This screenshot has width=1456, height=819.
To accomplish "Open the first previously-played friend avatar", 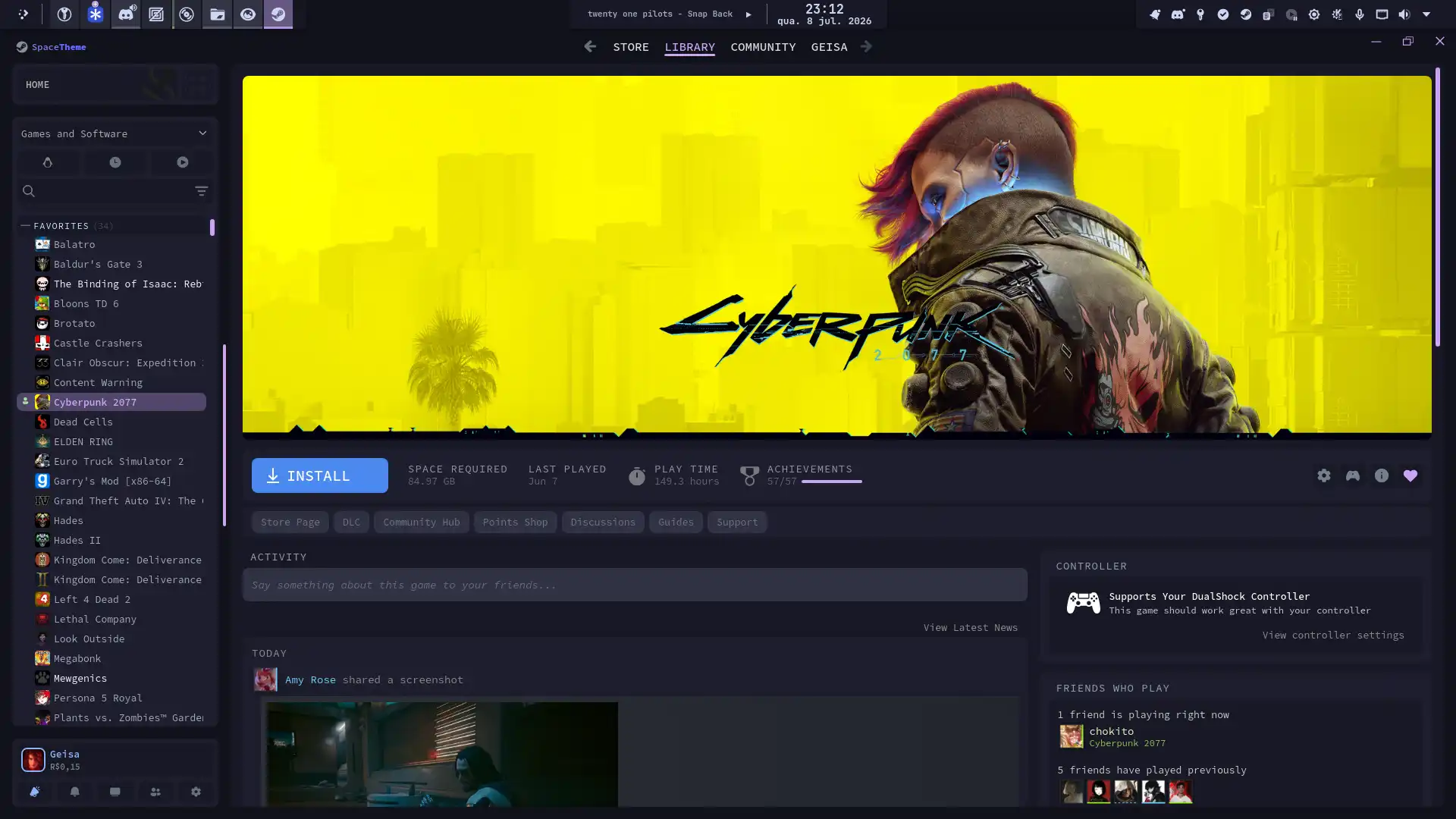I will pos(1072,791).
